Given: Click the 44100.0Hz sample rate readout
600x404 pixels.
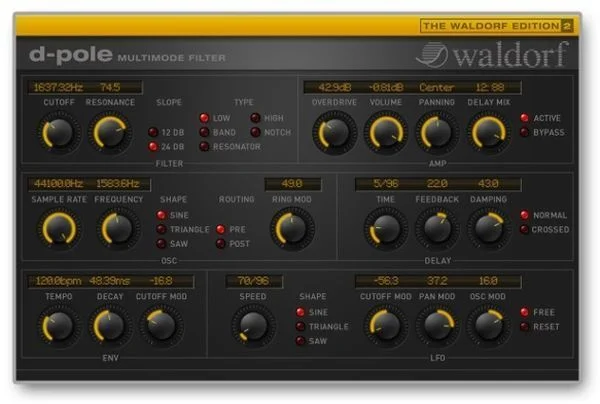Looking at the screenshot, I should [58, 184].
